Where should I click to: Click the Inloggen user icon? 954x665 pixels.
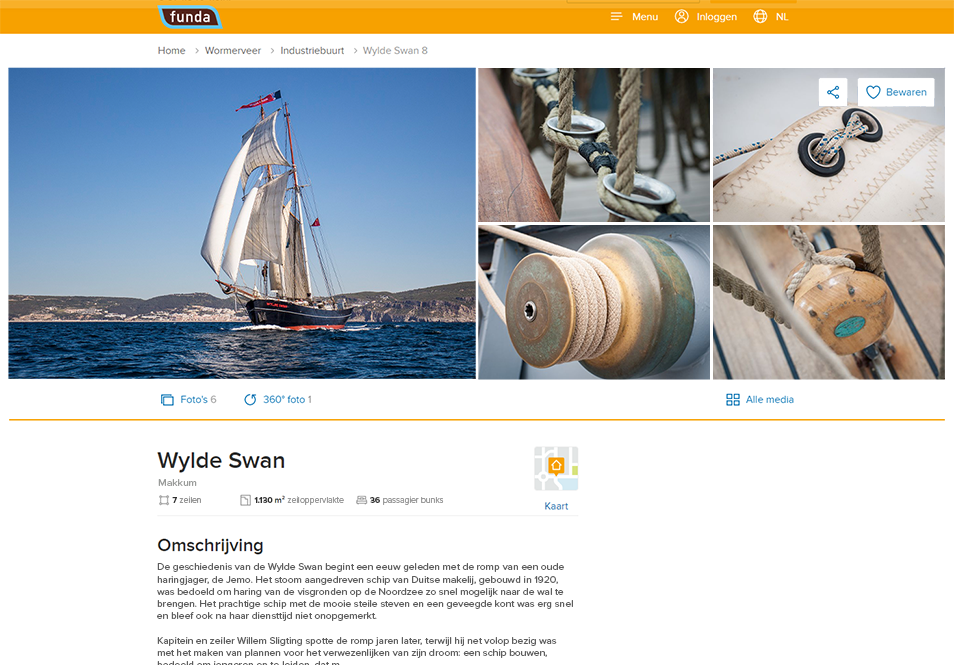(681, 16)
